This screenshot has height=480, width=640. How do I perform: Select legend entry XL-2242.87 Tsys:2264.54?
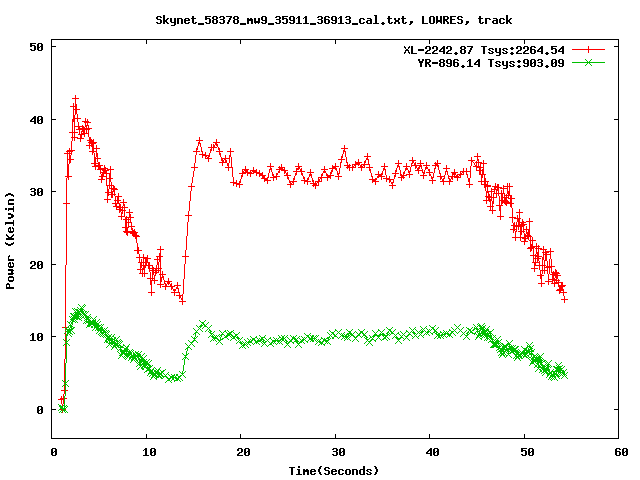[484, 50]
